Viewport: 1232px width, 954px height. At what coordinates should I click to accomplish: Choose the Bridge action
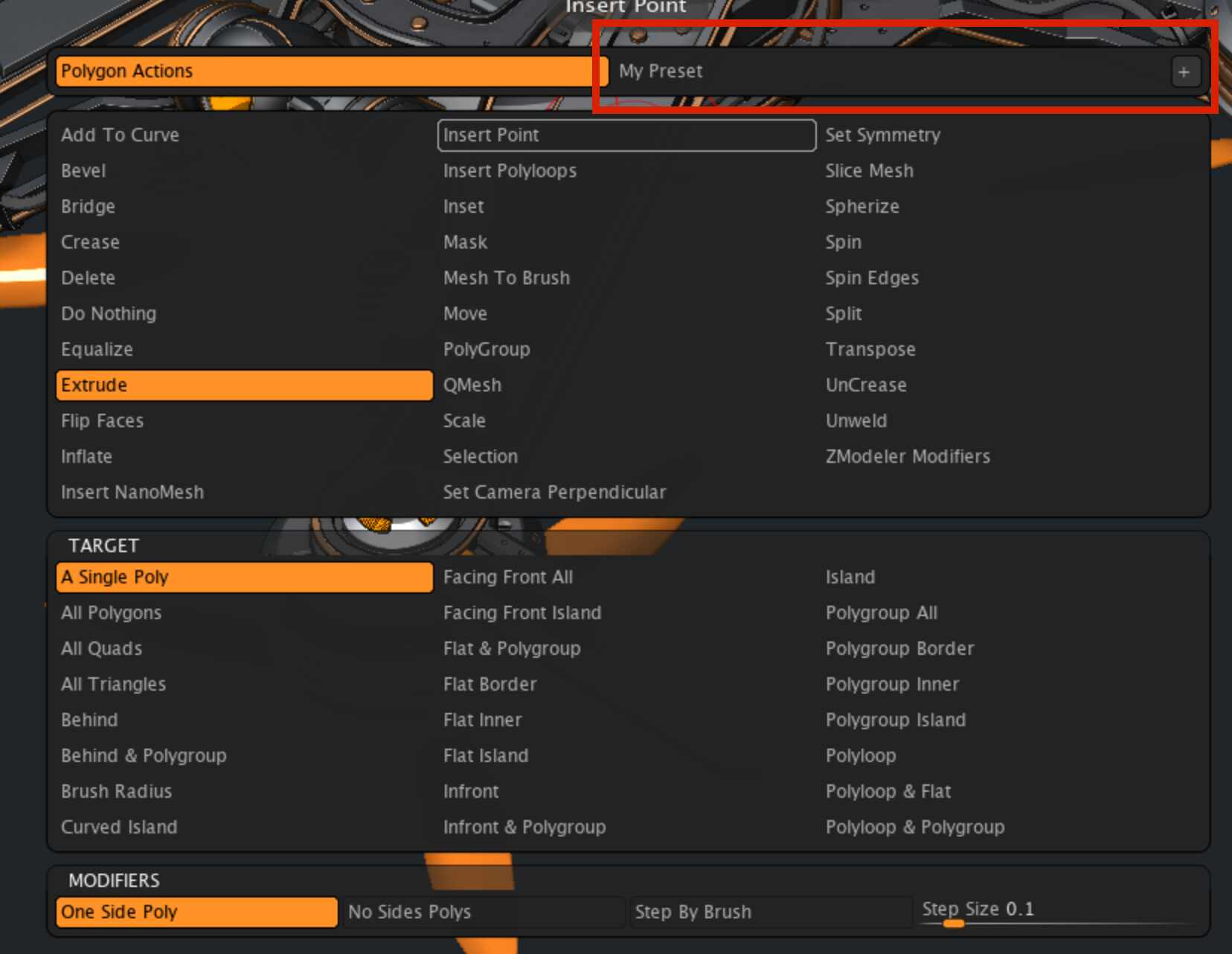click(x=88, y=206)
